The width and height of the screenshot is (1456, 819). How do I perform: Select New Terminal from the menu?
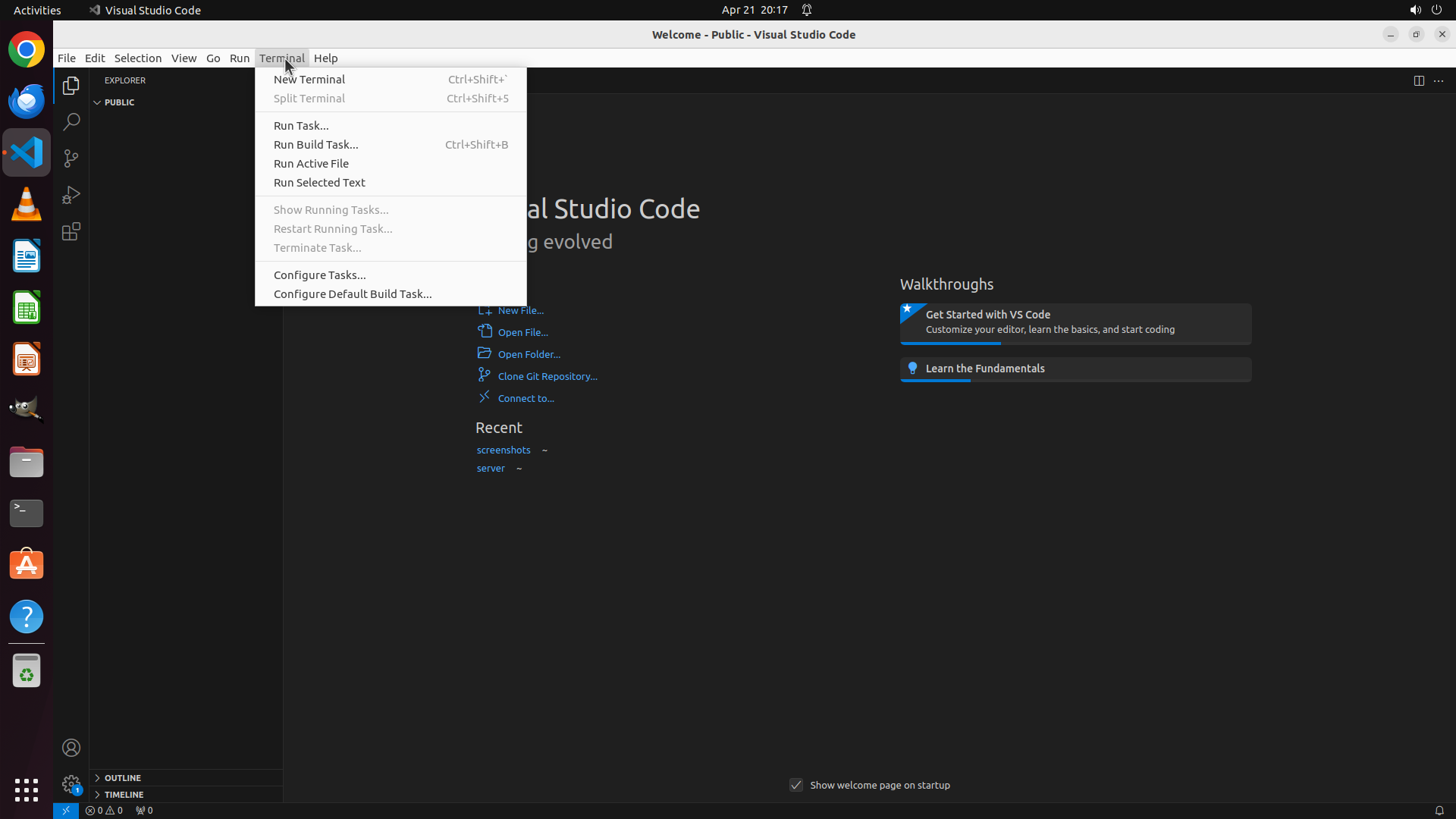pos(309,80)
